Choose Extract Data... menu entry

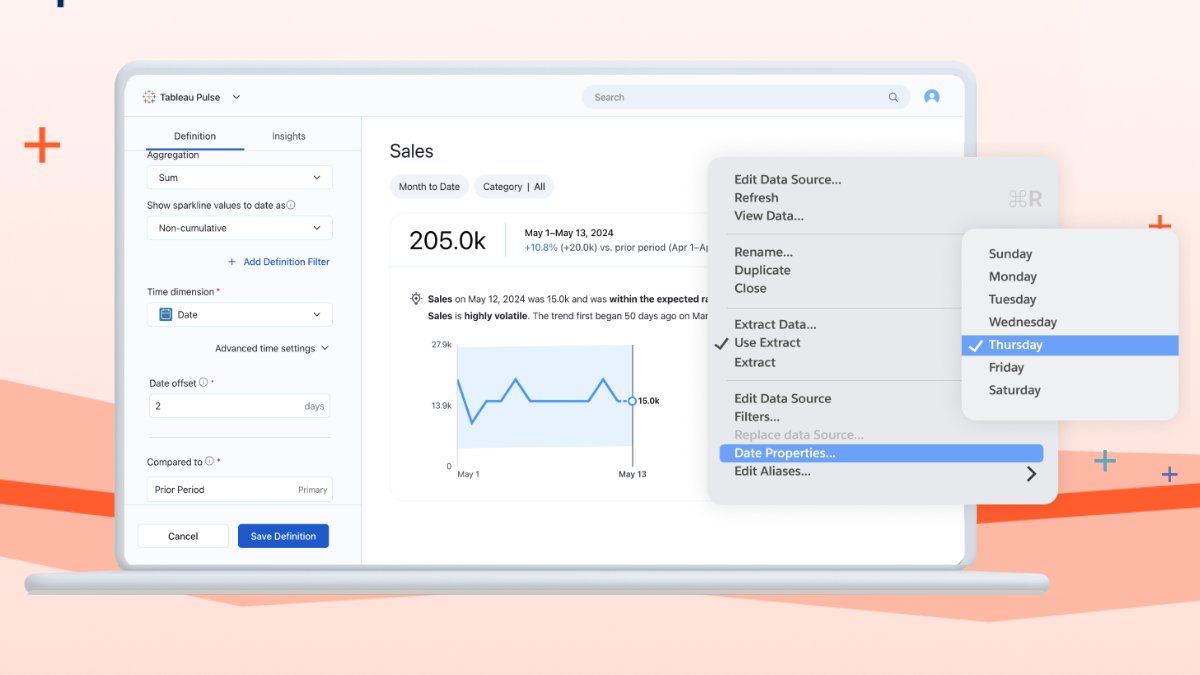pos(775,324)
